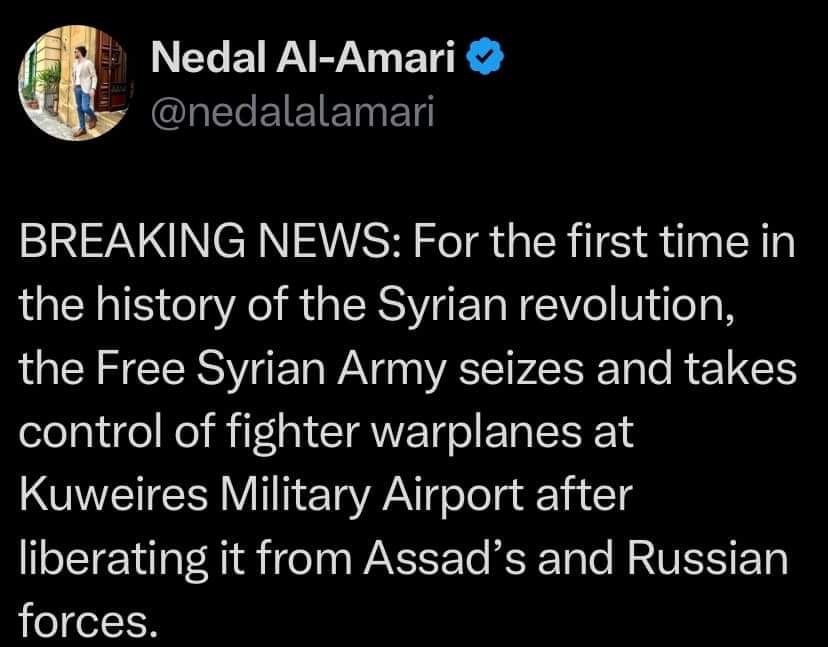
Task: Click the word "seizes" in the tweet
Action: 521,369
